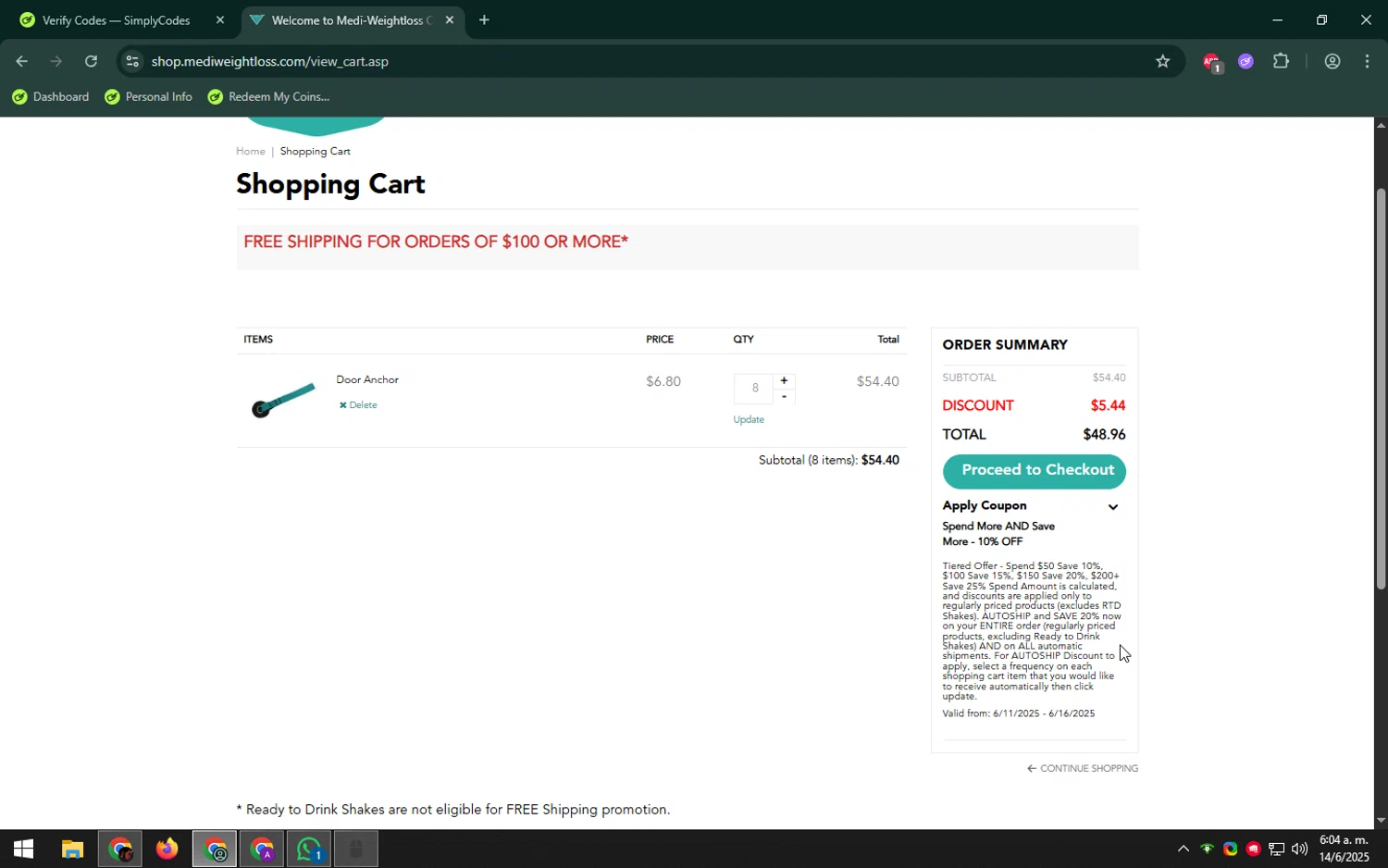Open WhatsApp from the taskbar
1388x868 pixels.
309,849
